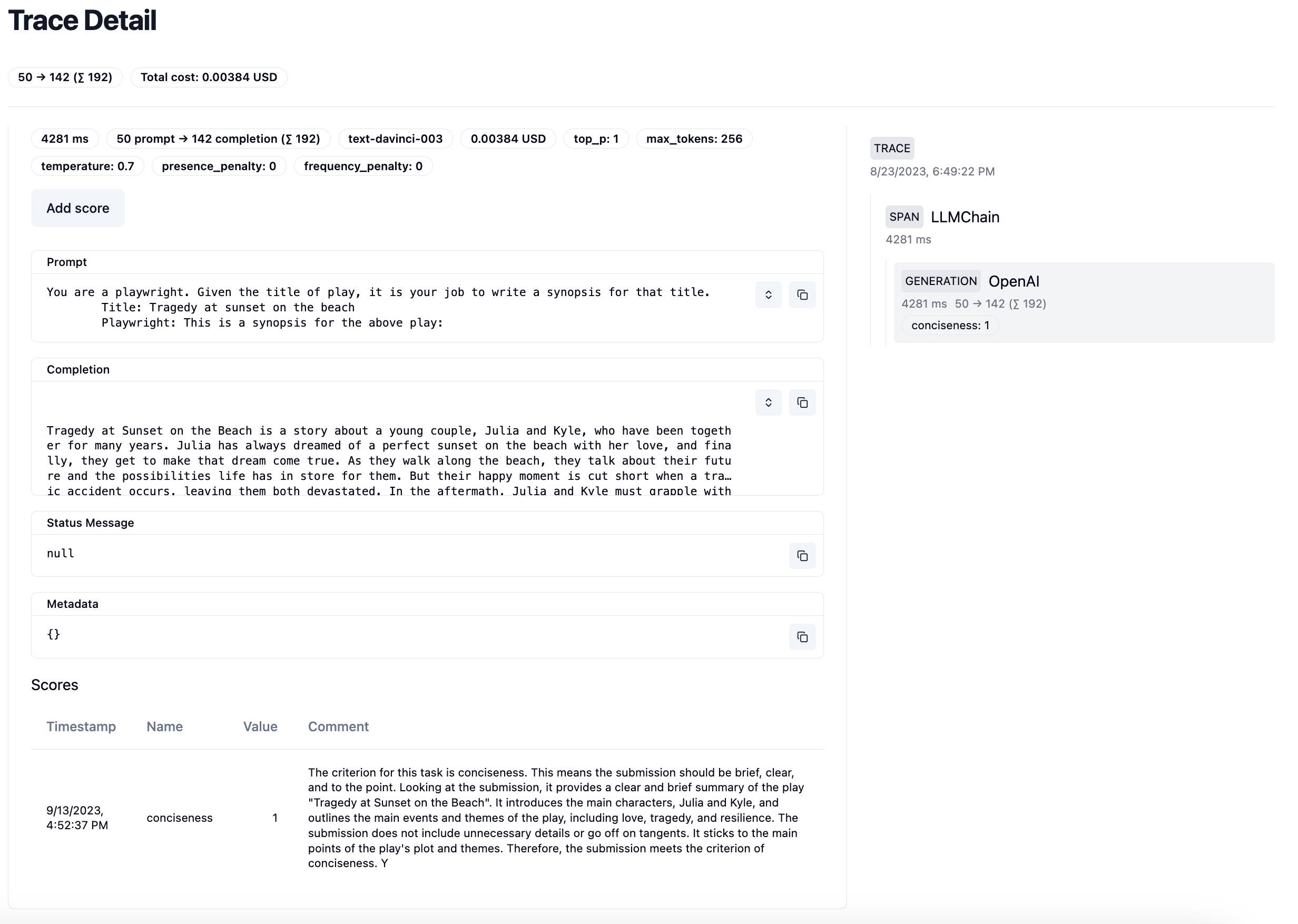Image resolution: width=1298 pixels, height=924 pixels.
Task: Copy the Status Message value
Action: (802, 555)
